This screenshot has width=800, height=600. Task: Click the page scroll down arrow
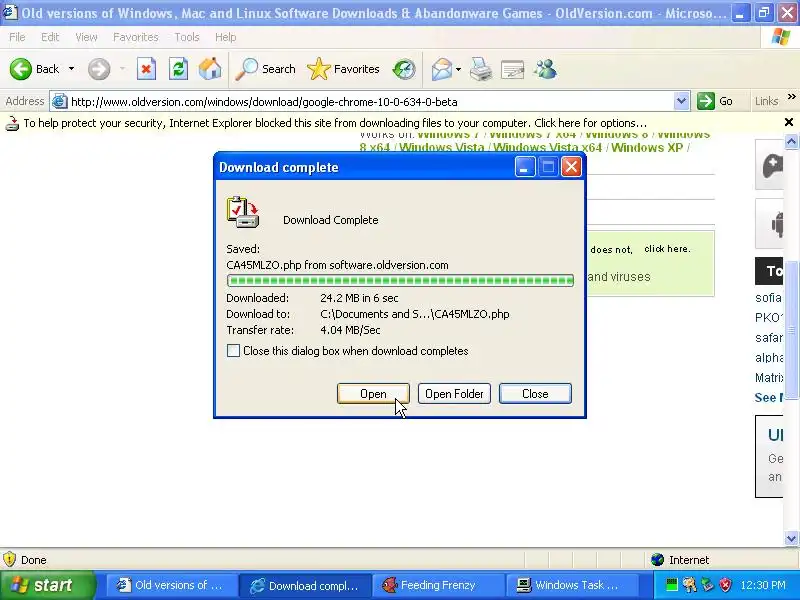791,538
